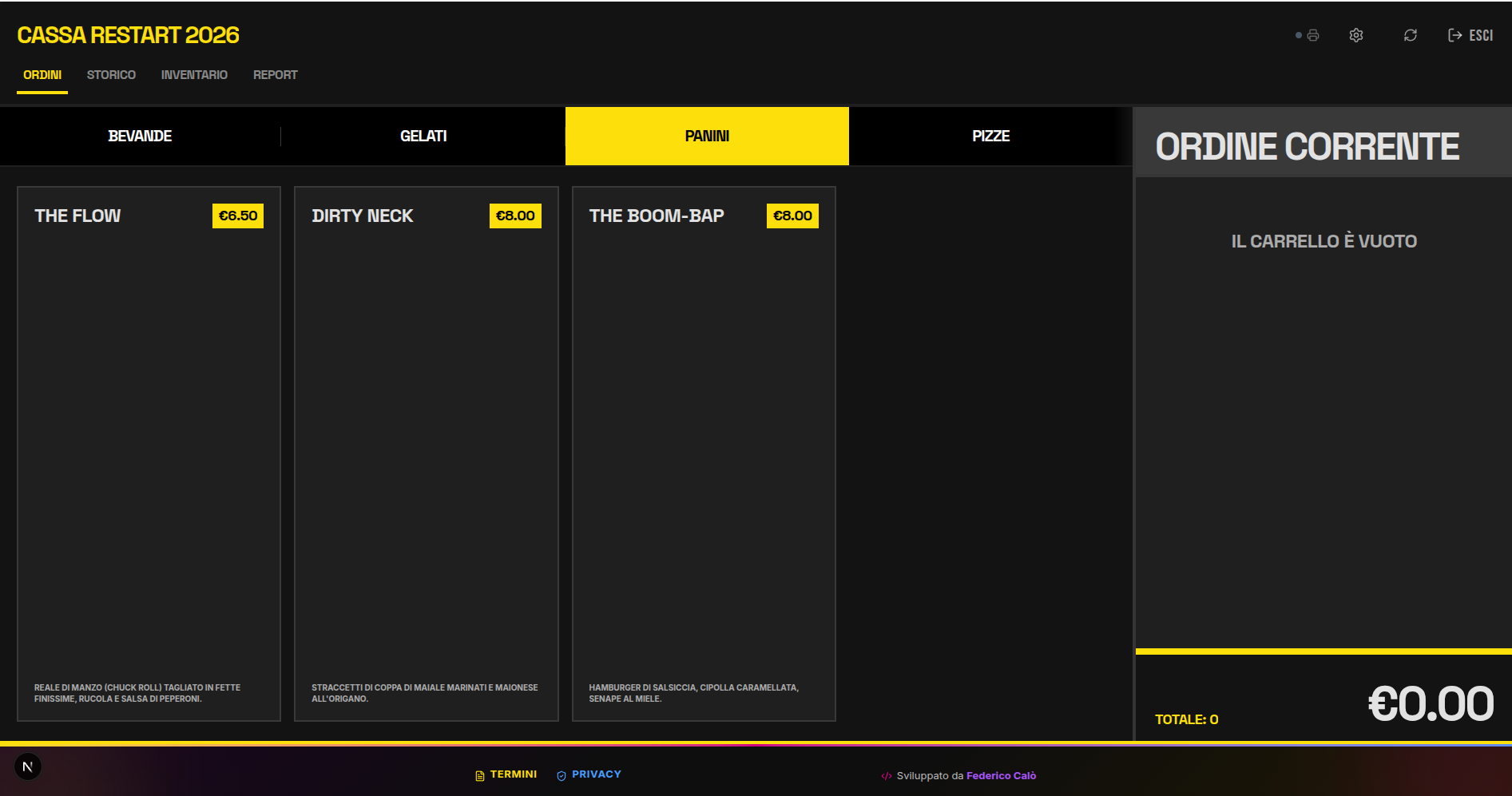The image size is (1512, 796).
Task: Click the IL CARRELLO È VUOTO message
Action: tap(1324, 241)
